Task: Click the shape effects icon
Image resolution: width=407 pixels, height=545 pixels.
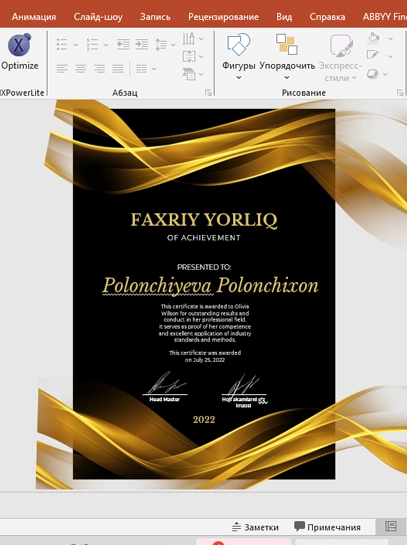Action: click(372, 74)
